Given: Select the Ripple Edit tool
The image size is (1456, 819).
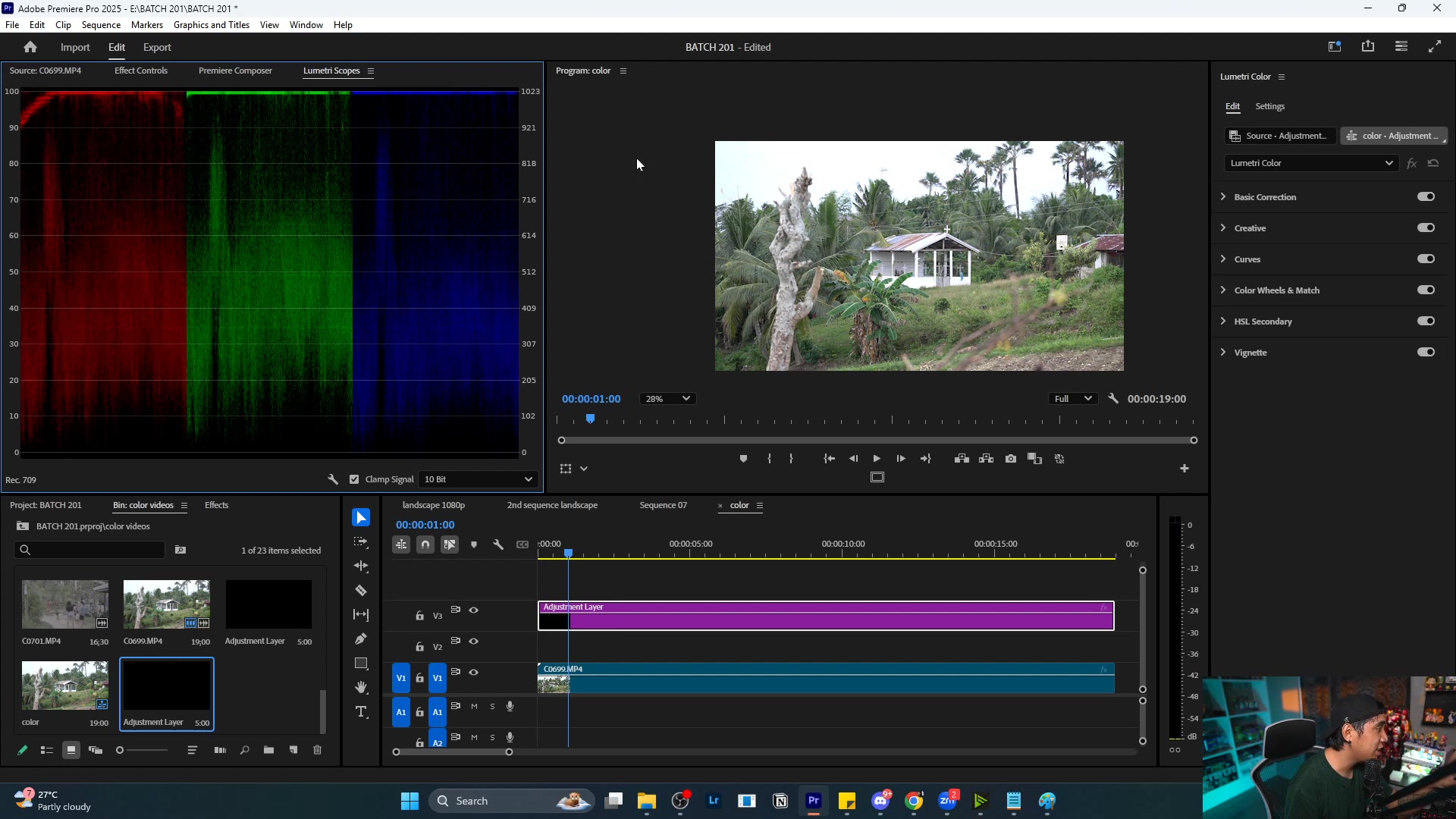Looking at the screenshot, I should (361, 566).
